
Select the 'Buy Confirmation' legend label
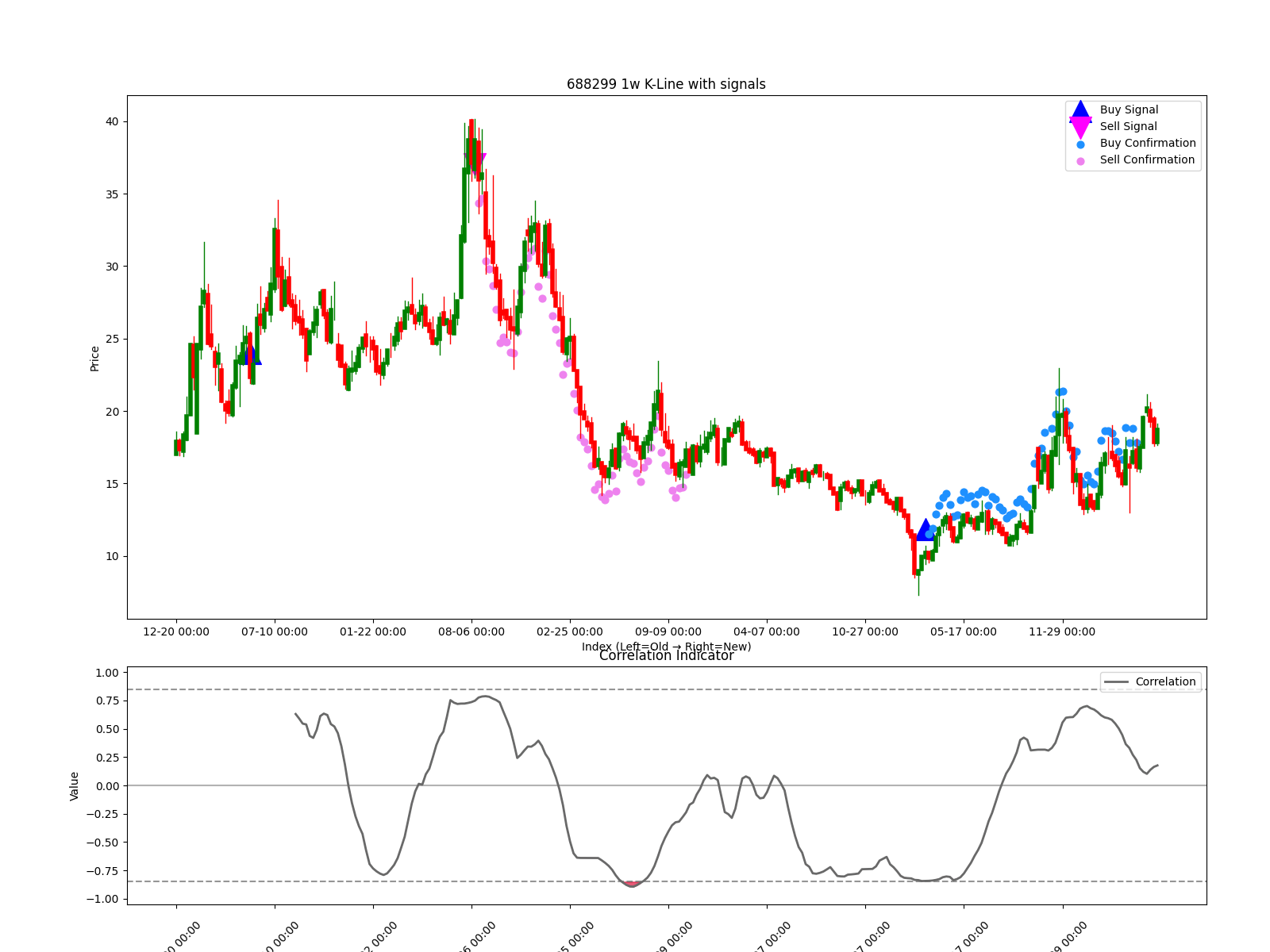pyautogui.click(x=1148, y=143)
